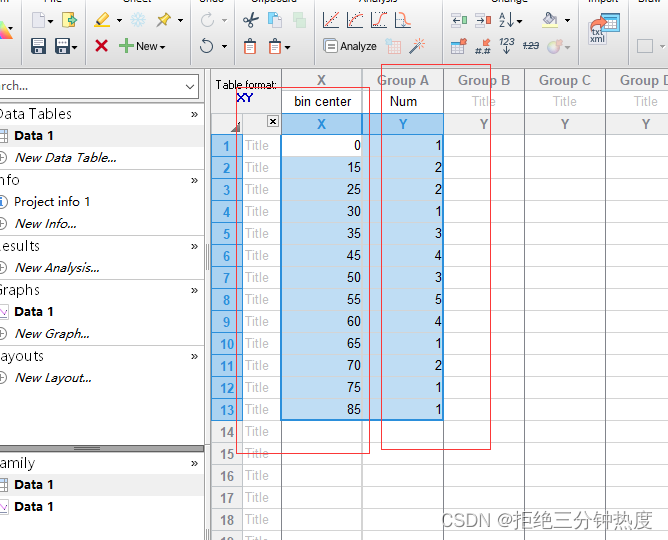Sort data with the A-Z icon
Image resolution: width=668 pixels, height=540 pixels.
coord(507,20)
